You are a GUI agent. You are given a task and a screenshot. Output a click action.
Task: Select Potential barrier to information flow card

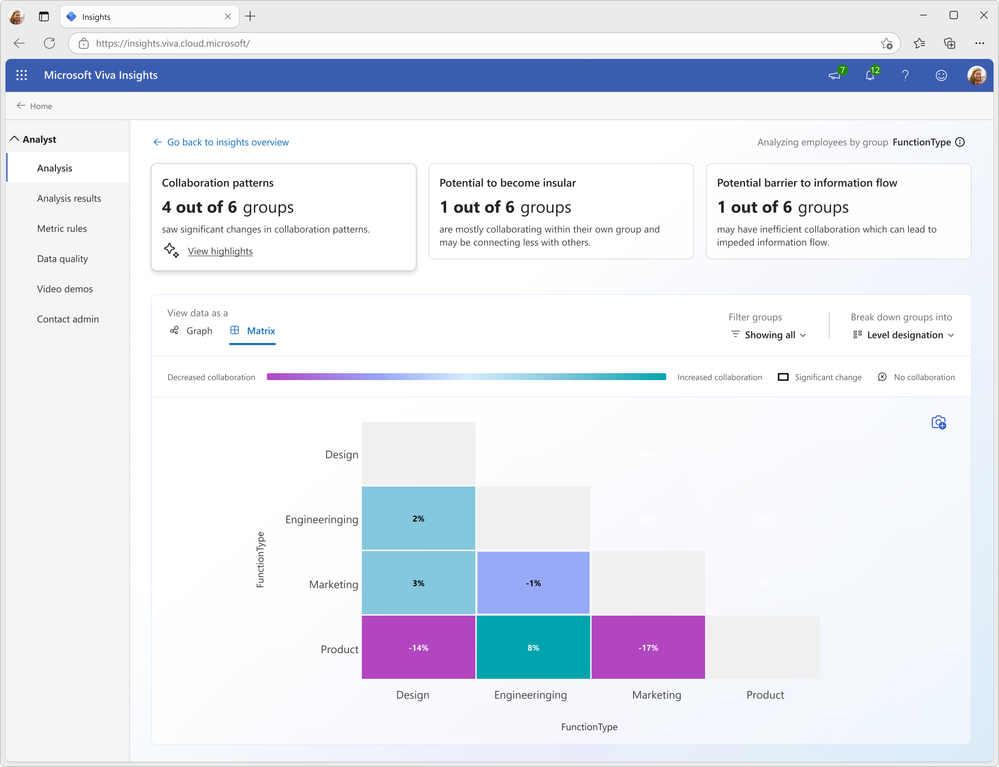(838, 211)
